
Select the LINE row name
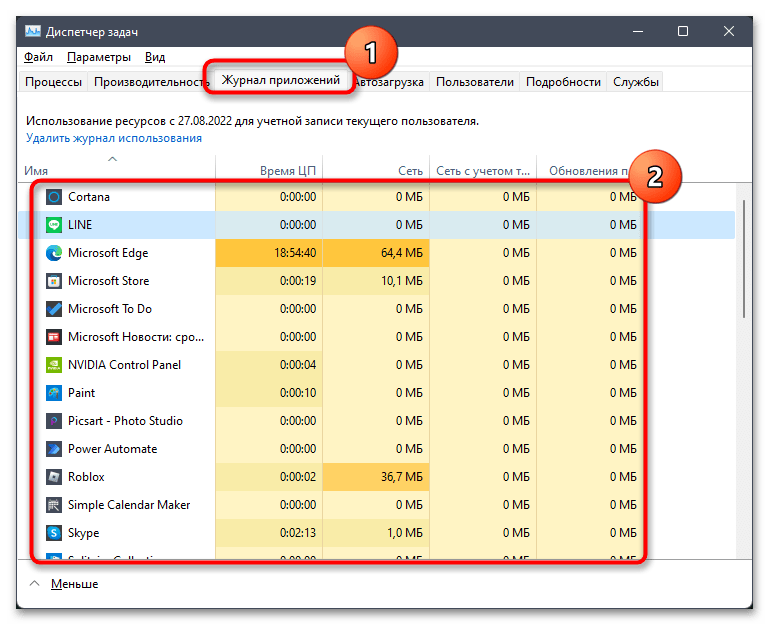coord(80,225)
